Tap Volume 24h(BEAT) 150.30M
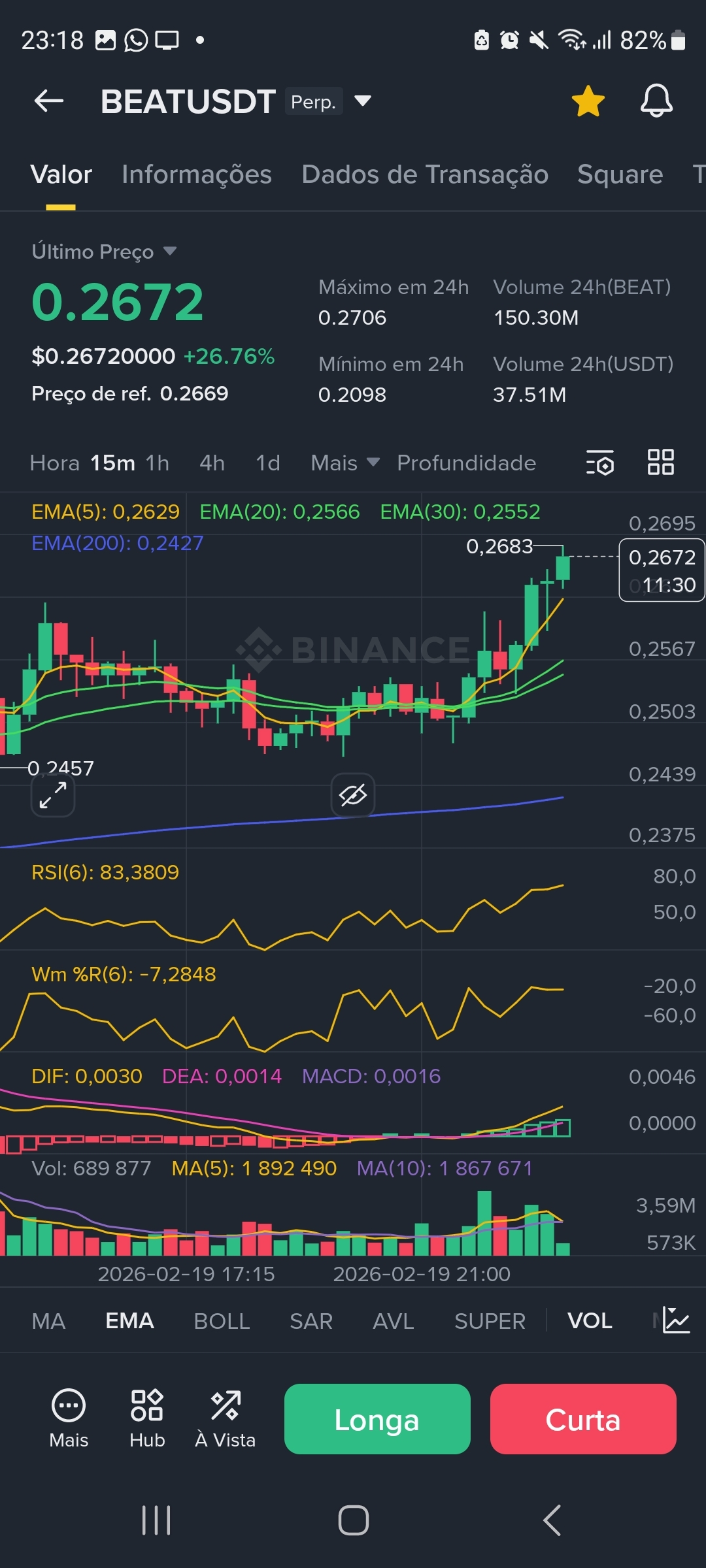The height and width of the screenshot is (1568, 706). click(536, 318)
